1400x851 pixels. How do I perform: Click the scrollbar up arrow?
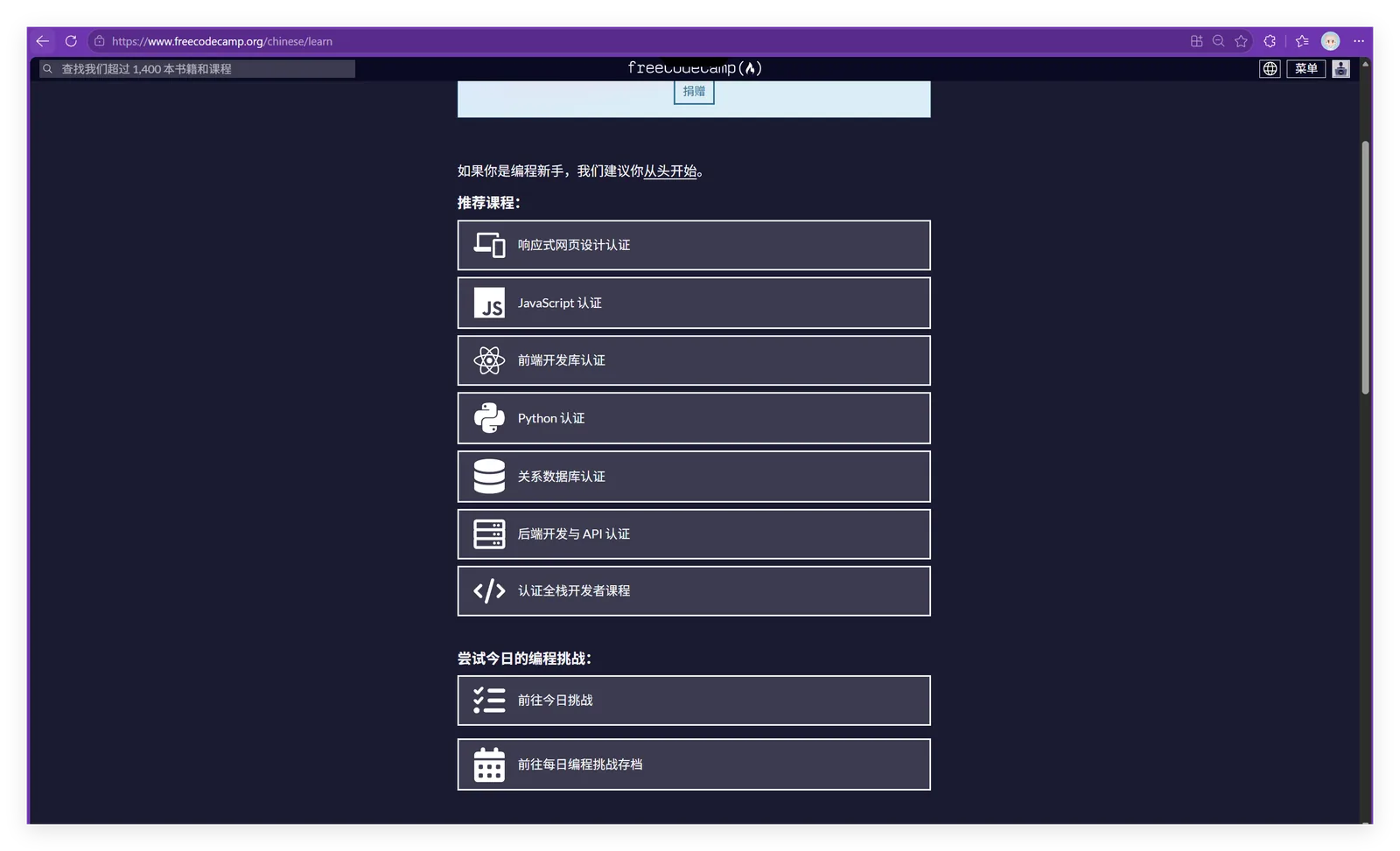tap(1365, 65)
